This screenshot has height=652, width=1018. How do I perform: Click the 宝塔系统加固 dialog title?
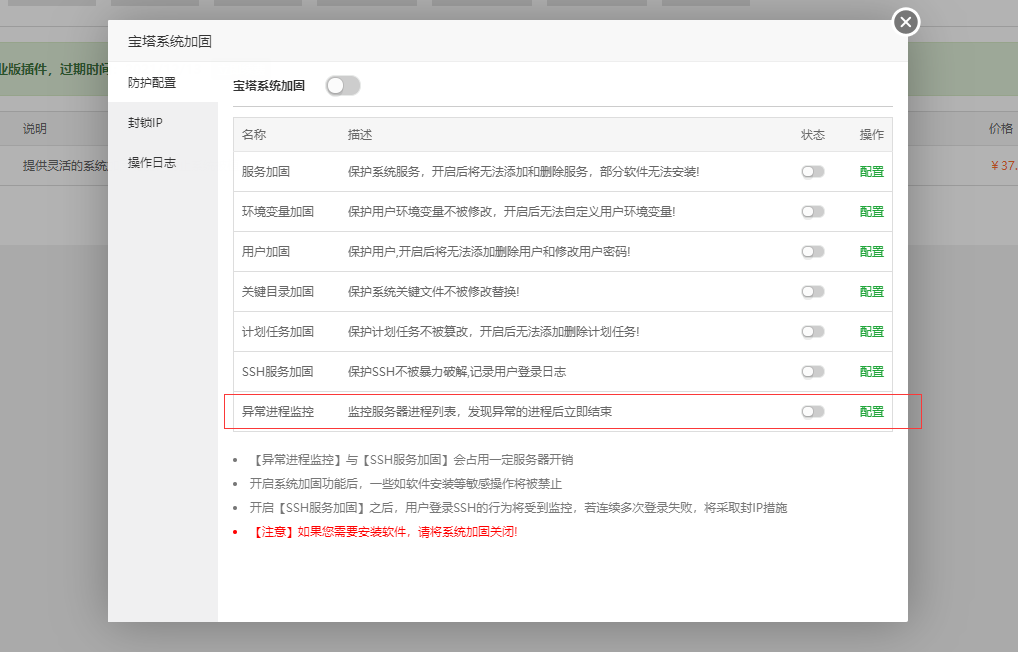[169, 42]
